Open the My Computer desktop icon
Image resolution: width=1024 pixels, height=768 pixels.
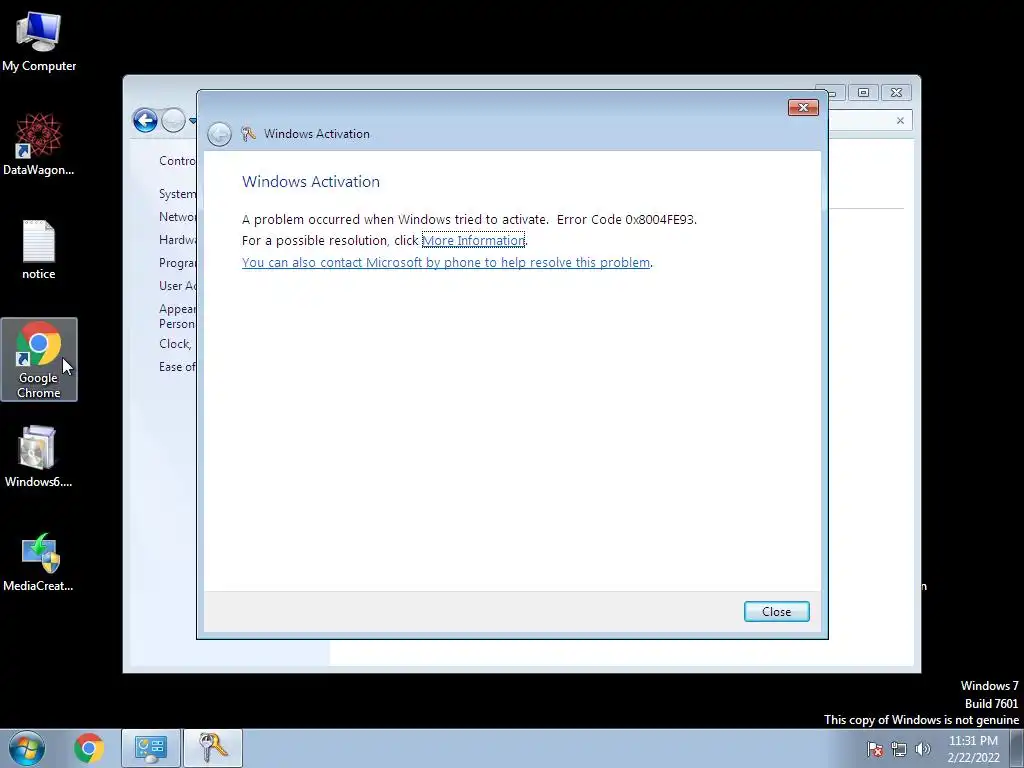(x=39, y=41)
